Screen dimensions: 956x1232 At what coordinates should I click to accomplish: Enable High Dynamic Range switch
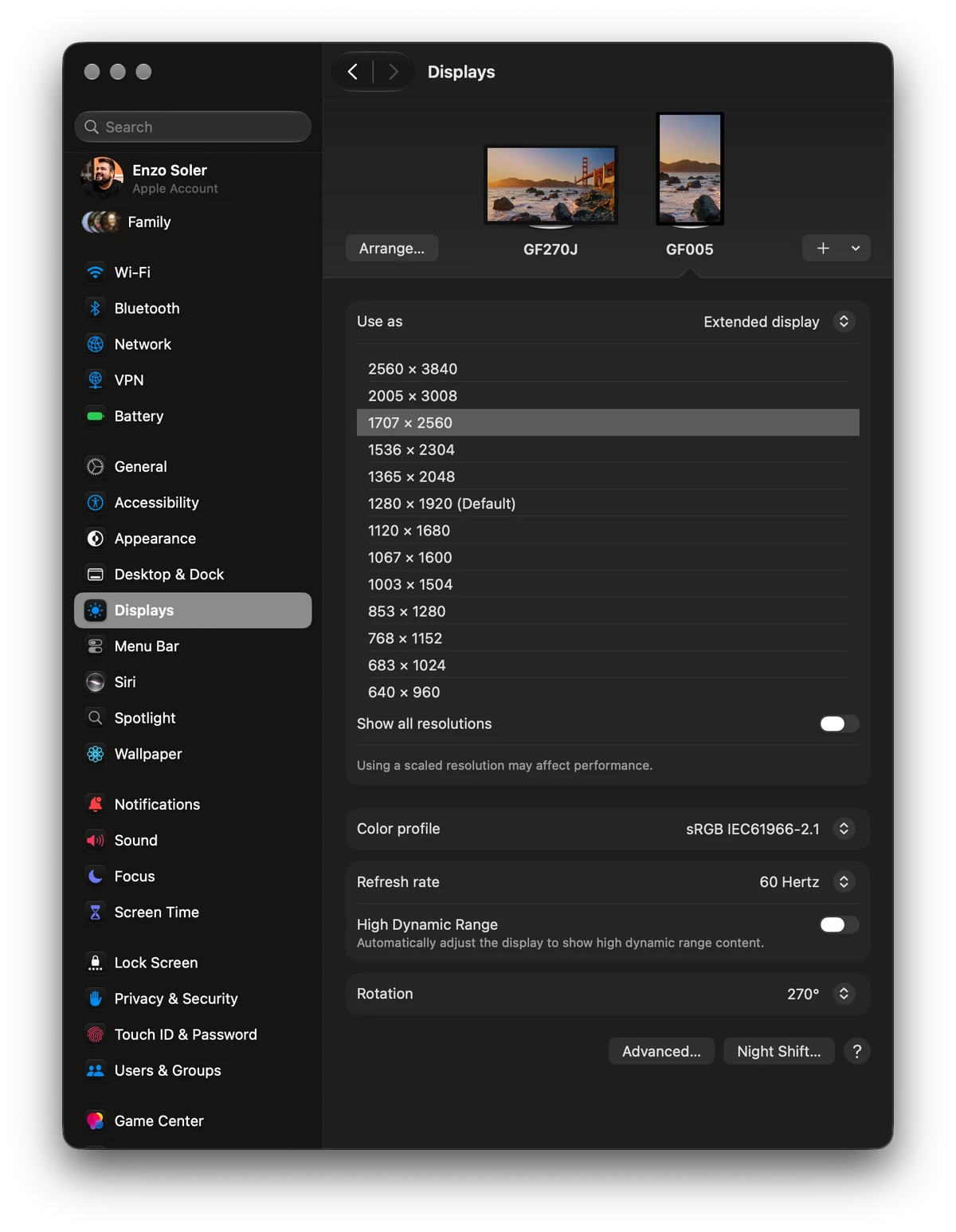point(840,924)
